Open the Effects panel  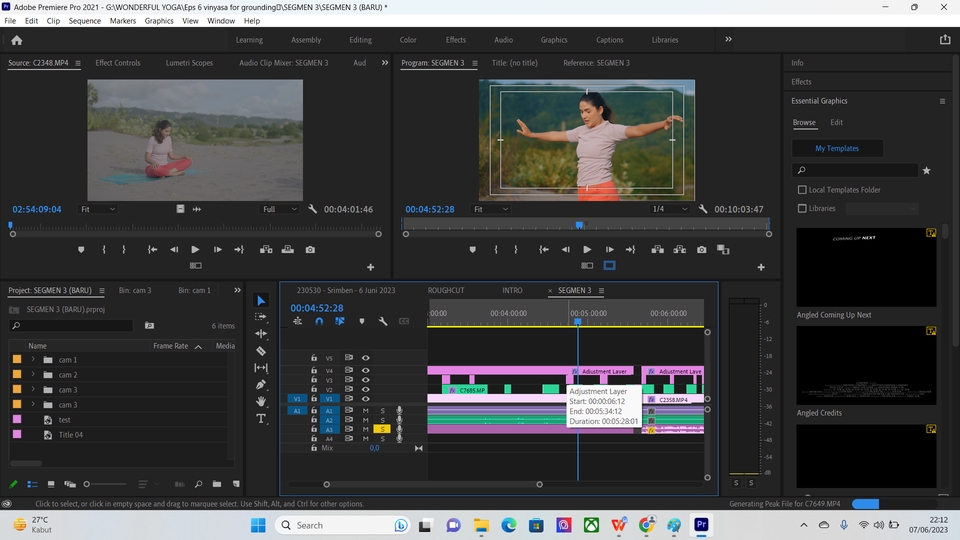(x=801, y=82)
